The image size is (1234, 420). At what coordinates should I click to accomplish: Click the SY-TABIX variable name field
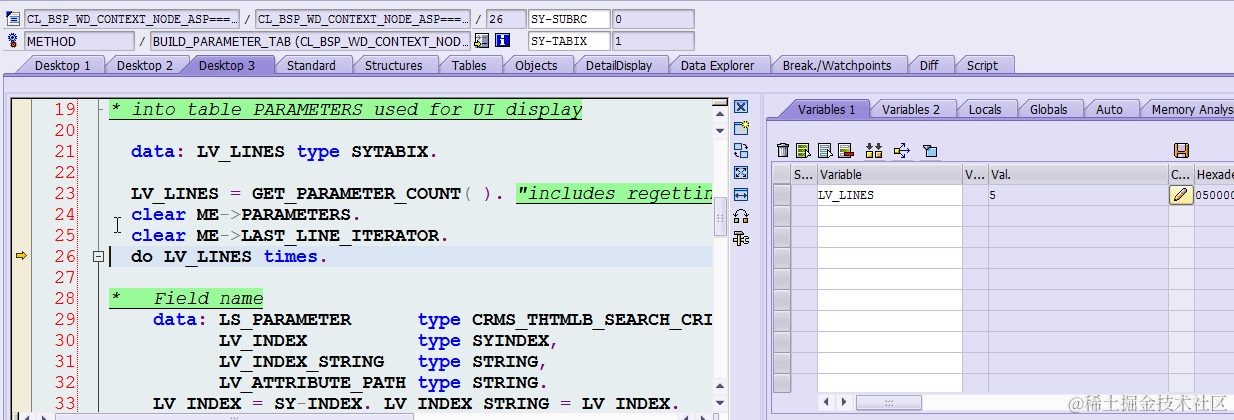point(569,41)
